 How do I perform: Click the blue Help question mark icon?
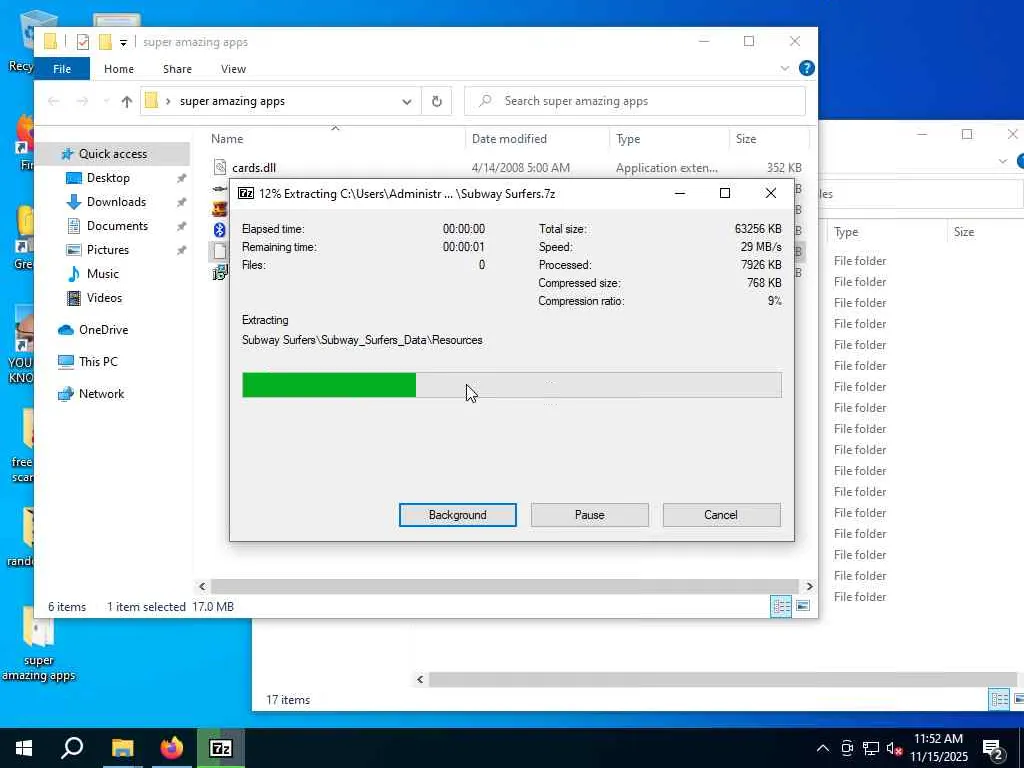[807, 68]
